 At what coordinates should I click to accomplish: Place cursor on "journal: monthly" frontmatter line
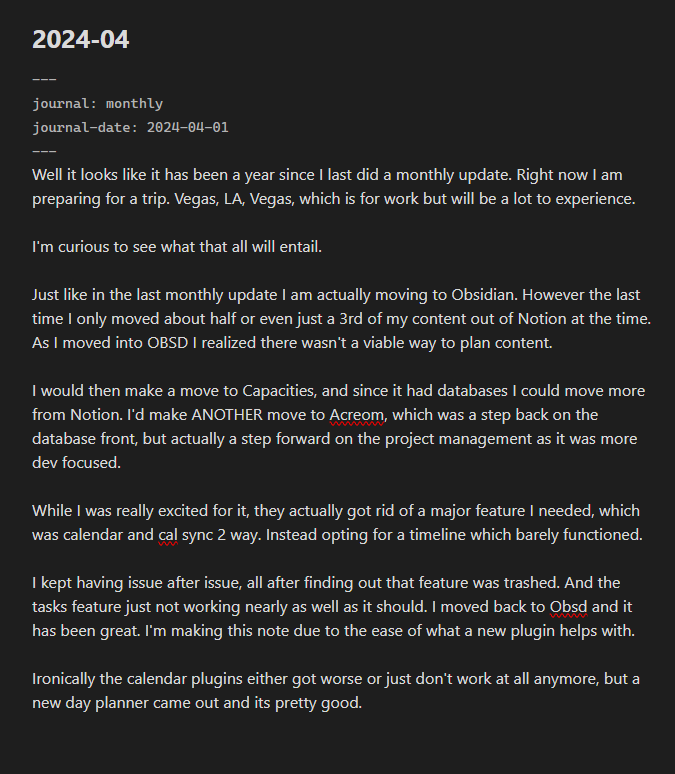coord(97,103)
